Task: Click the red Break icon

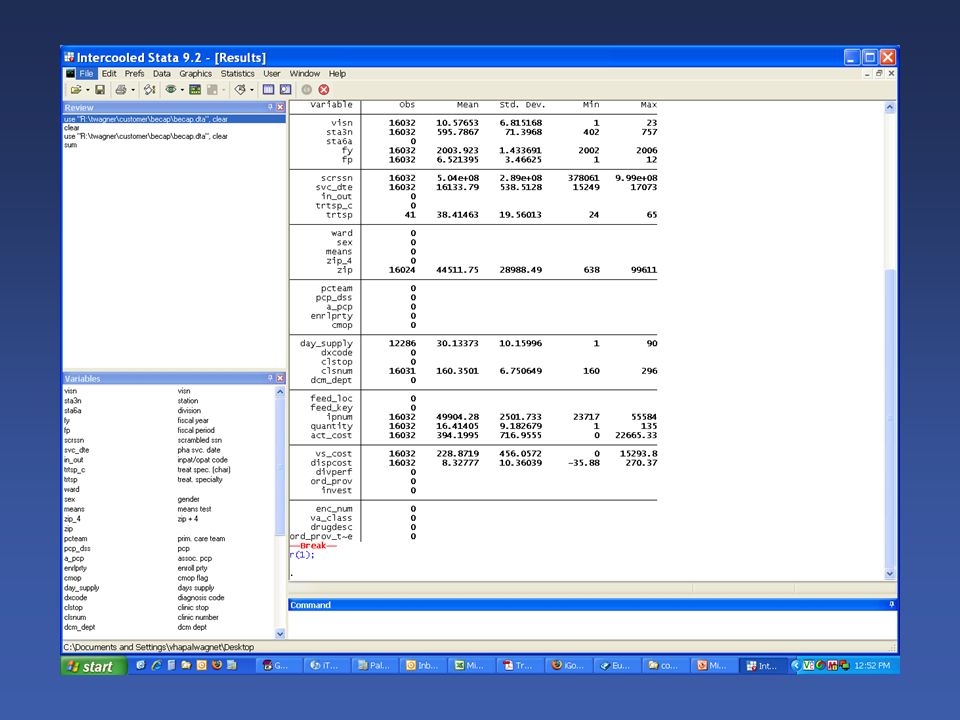Action: (x=324, y=89)
